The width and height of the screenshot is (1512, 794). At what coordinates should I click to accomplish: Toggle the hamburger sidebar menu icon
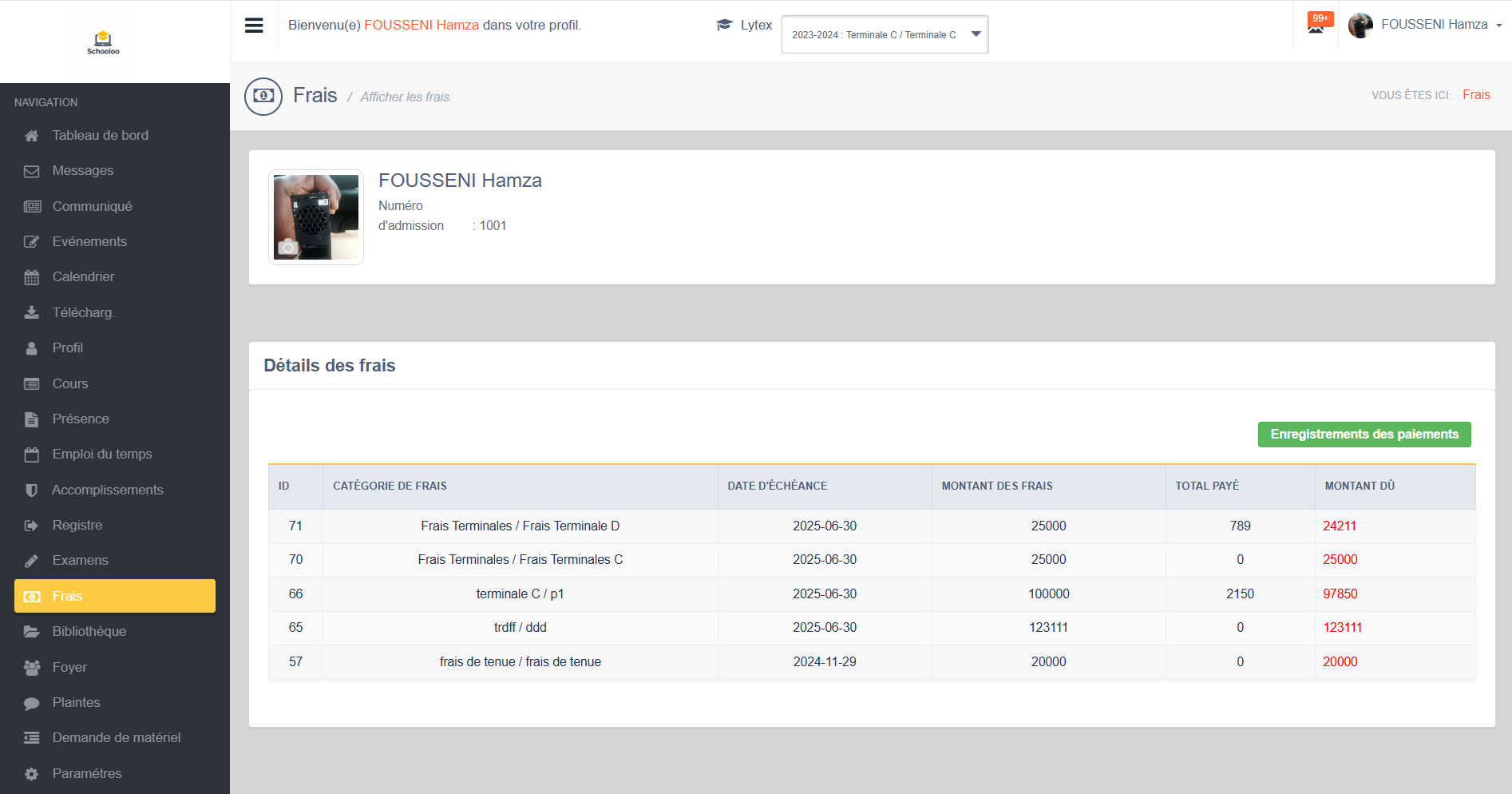pyautogui.click(x=254, y=26)
